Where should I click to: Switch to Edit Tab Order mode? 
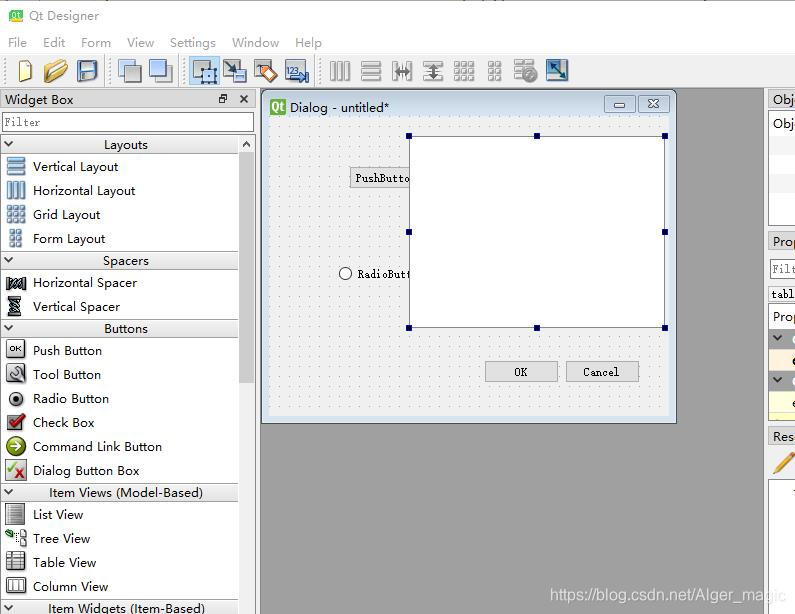297,70
